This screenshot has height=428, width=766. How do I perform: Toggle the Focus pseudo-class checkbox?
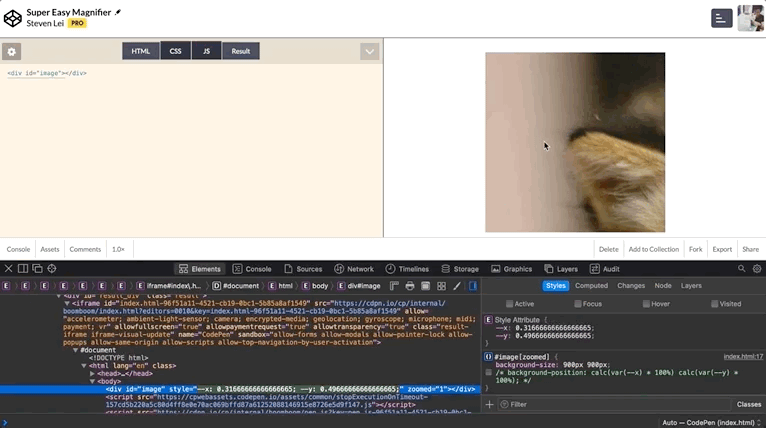click(578, 304)
